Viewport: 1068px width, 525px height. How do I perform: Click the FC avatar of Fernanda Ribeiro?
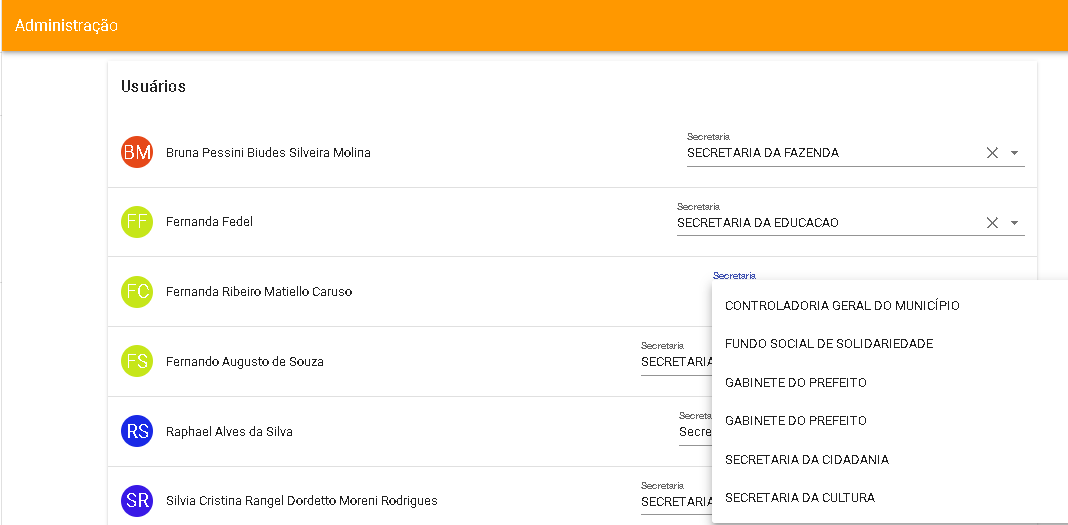[137, 291]
